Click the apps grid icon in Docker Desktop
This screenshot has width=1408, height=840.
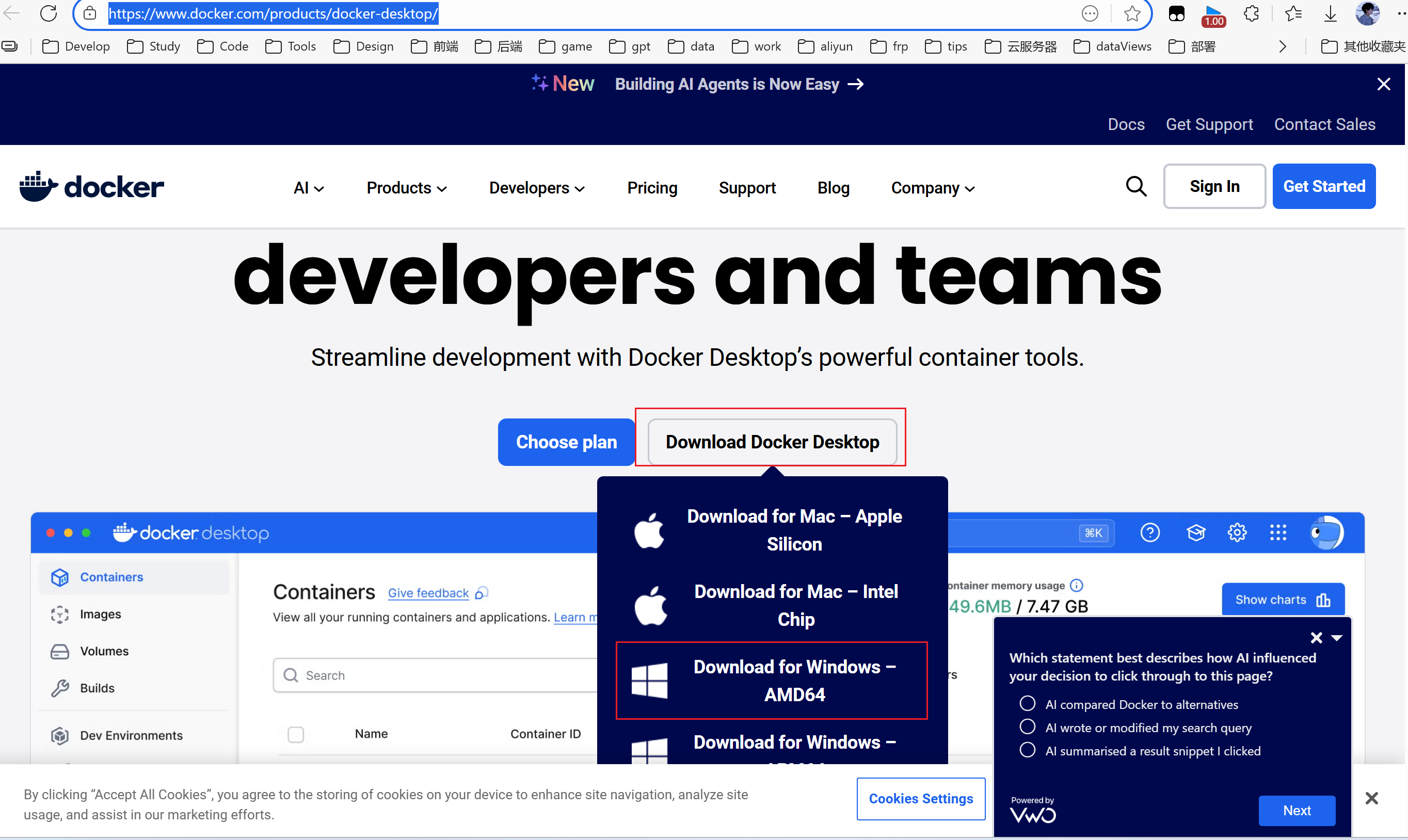coord(1278,532)
